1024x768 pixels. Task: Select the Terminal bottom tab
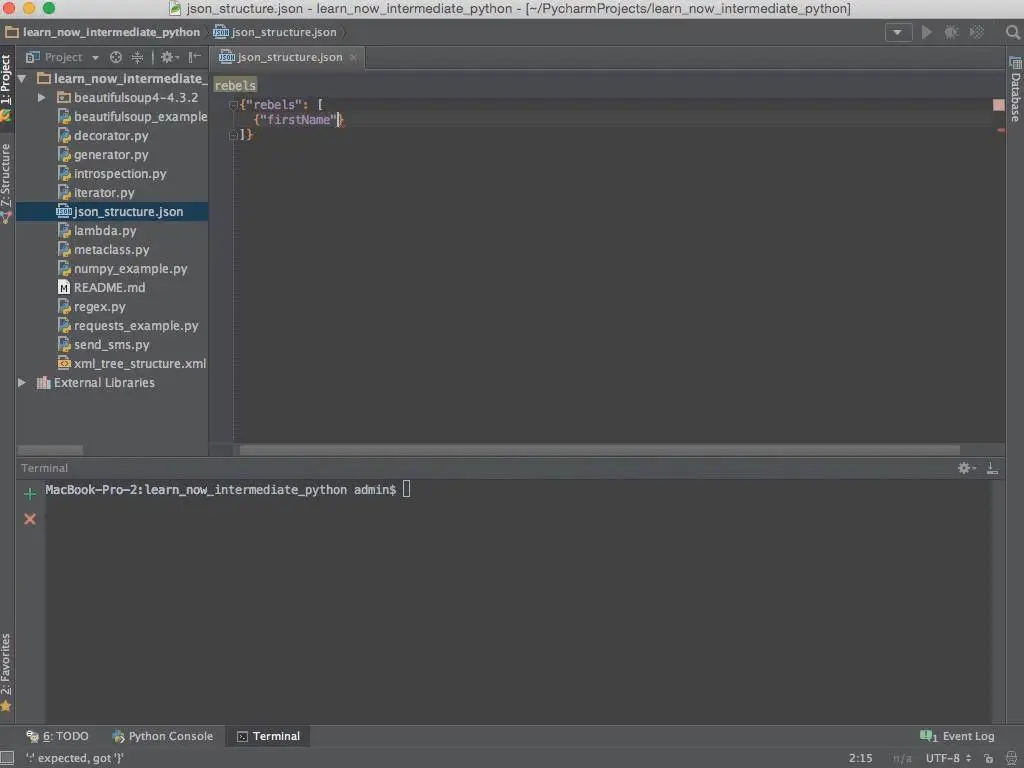pos(268,736)
